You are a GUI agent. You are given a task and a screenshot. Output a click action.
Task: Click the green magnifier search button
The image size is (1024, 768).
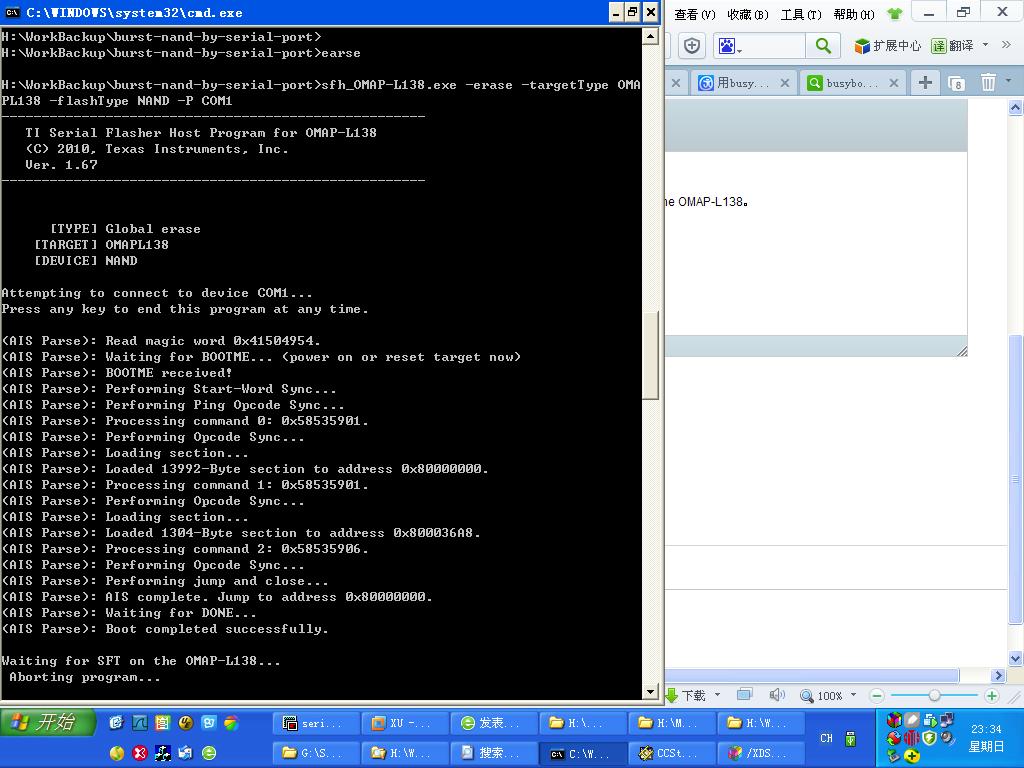click(823, 46)
